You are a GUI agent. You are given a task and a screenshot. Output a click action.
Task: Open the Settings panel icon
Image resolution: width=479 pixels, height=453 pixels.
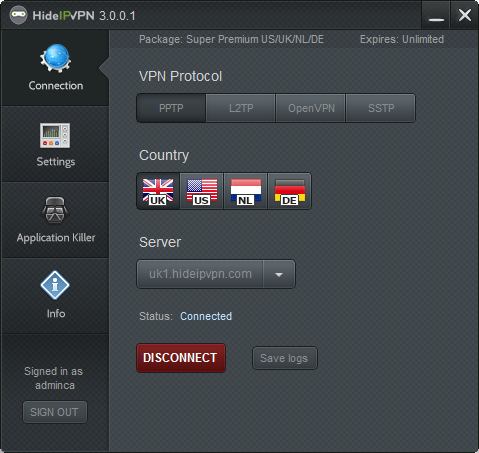[x=55, y=135]
